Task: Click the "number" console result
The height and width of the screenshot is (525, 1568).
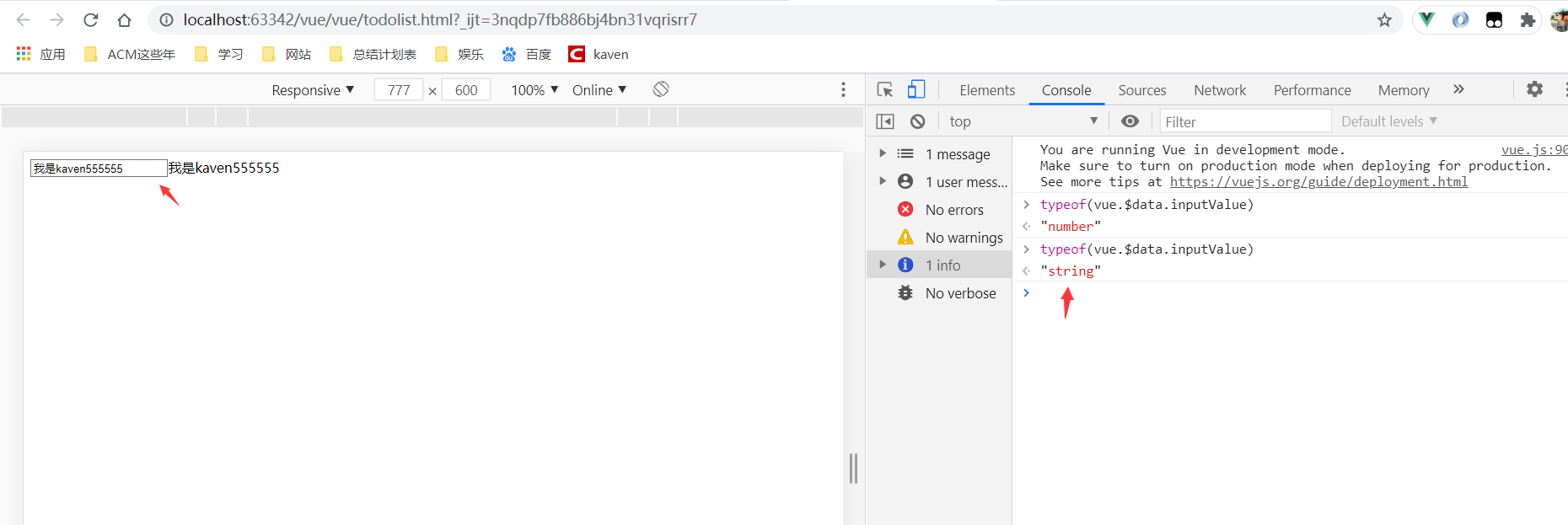Action: pyautogui.click(x=1071, y=227)
